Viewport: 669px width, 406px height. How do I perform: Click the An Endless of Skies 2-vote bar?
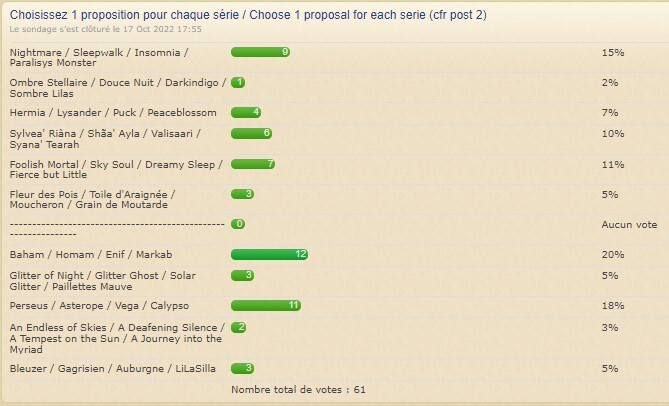pos(239,327)
